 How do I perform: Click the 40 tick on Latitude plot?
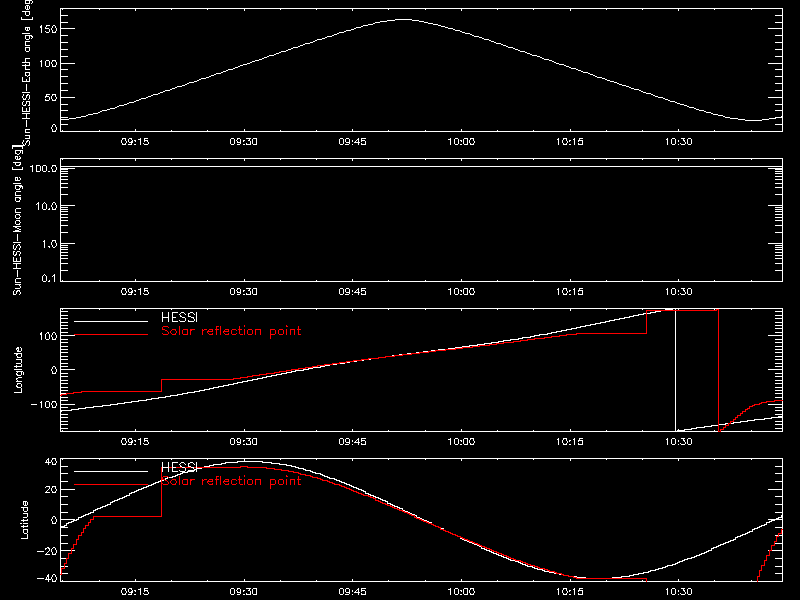[x=52, y=462]
